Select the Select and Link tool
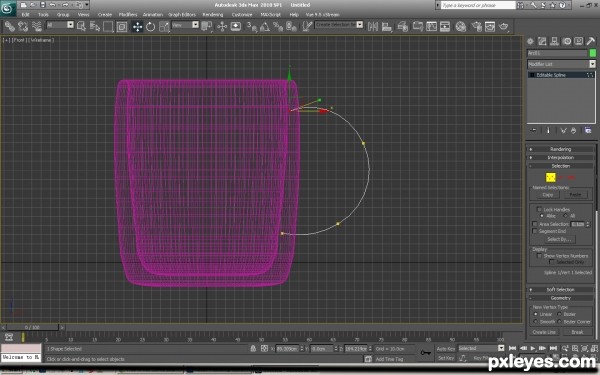Screen dimensions: 600x375 [10, 26]
